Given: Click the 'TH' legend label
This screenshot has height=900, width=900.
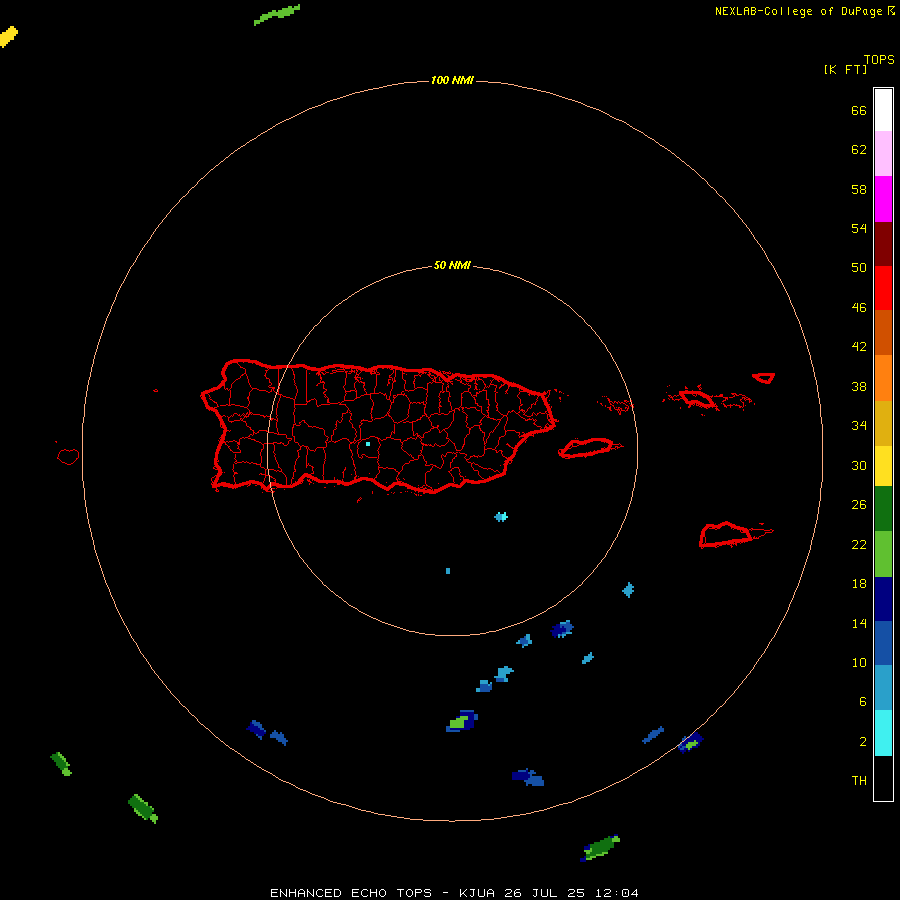Looking at the screenshot, I should (859, 781).
